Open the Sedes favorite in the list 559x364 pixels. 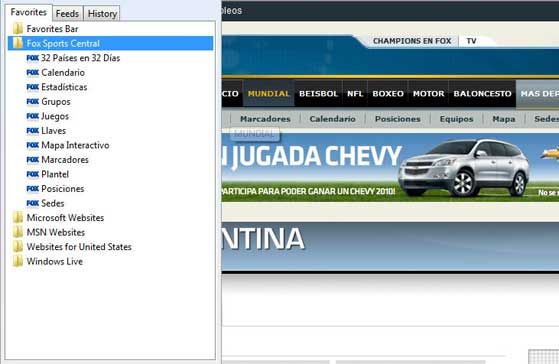click(52, 204)
